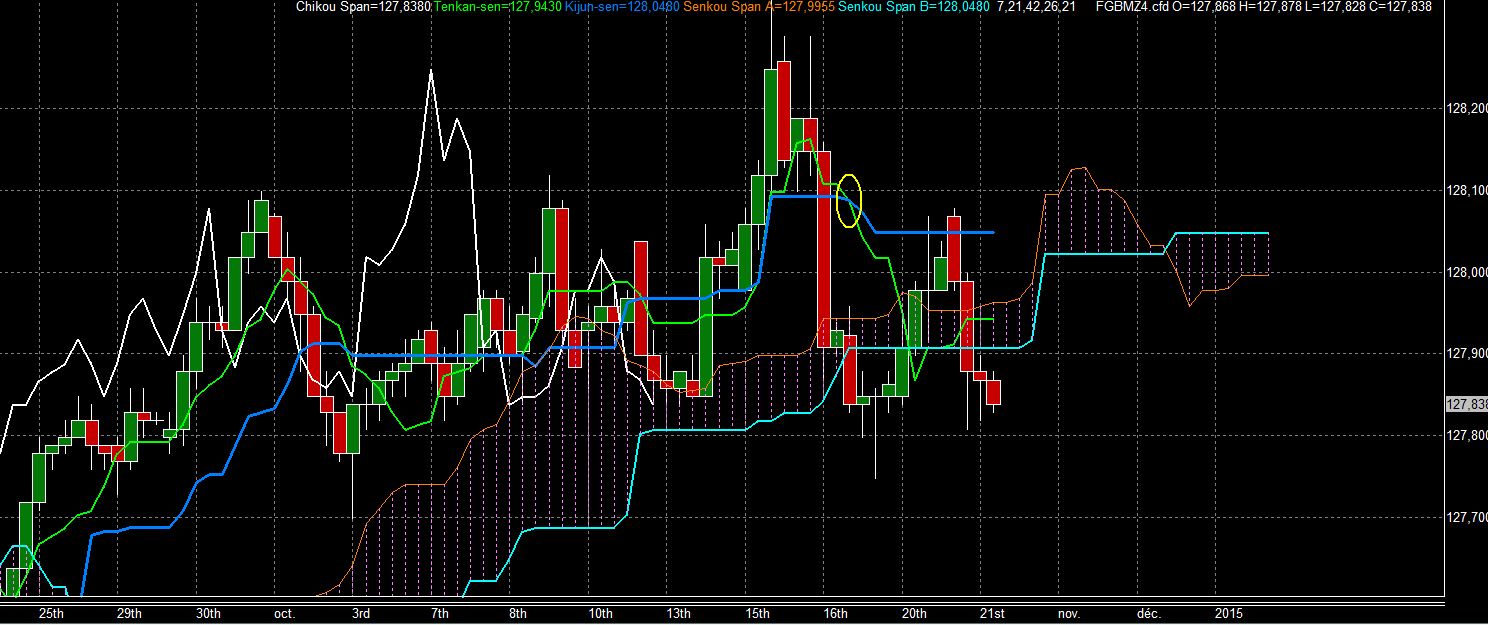
Task: Click the 128,100 price axis label
Action: click(1467, 190)
